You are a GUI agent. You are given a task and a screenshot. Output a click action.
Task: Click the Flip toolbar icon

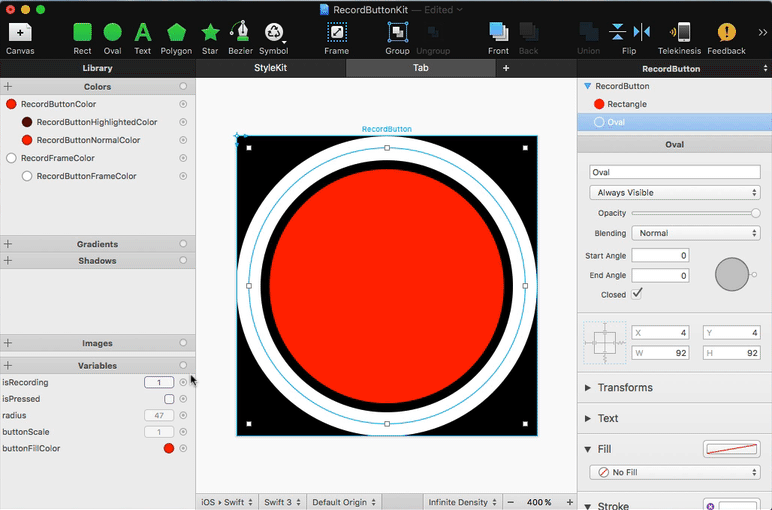629,38
